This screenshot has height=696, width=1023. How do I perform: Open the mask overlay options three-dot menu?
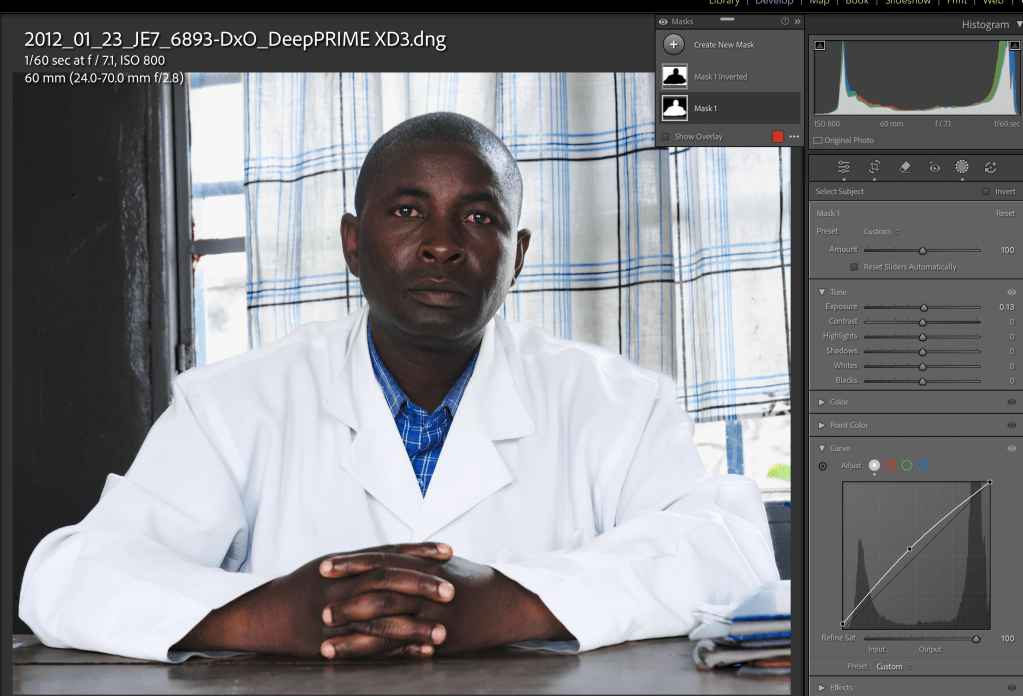pos(794,136)
